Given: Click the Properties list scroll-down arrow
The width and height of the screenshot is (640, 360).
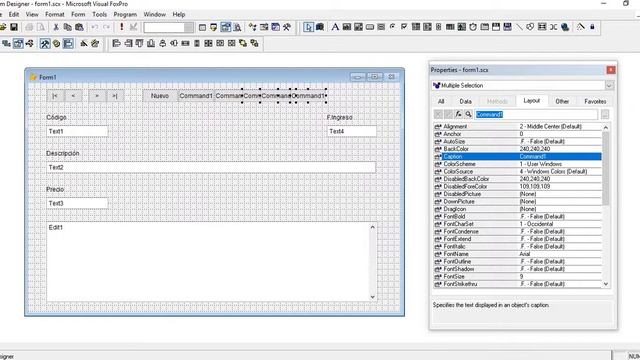Looking at the screenshot, I should 606,284.
